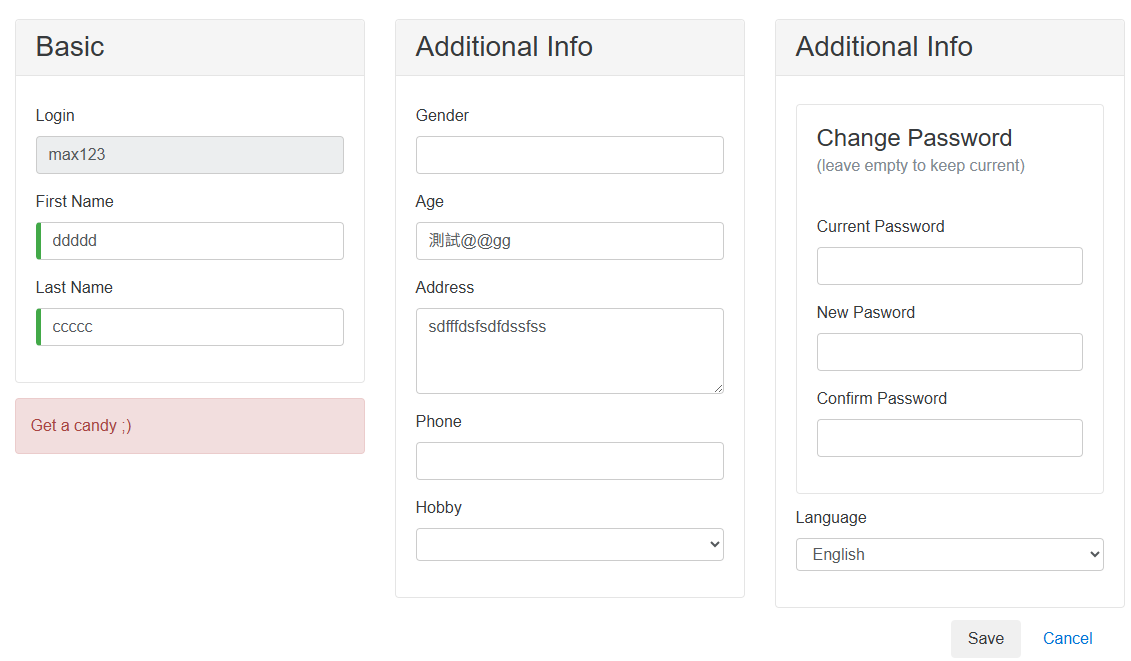1131x661 pixels.
Task: Click the Change Password heading
Action: tap(914, 138)
